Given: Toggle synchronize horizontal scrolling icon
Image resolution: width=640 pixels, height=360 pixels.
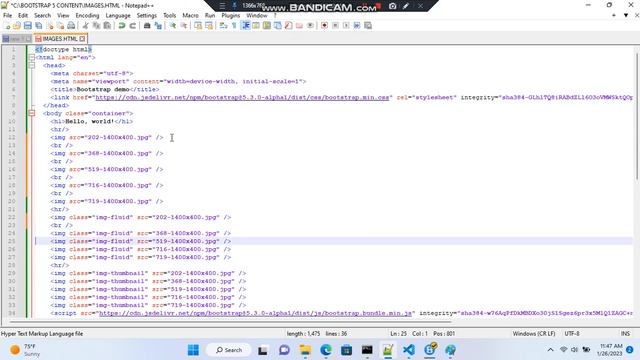Looking at the screenshot, I should click(209, 26).
